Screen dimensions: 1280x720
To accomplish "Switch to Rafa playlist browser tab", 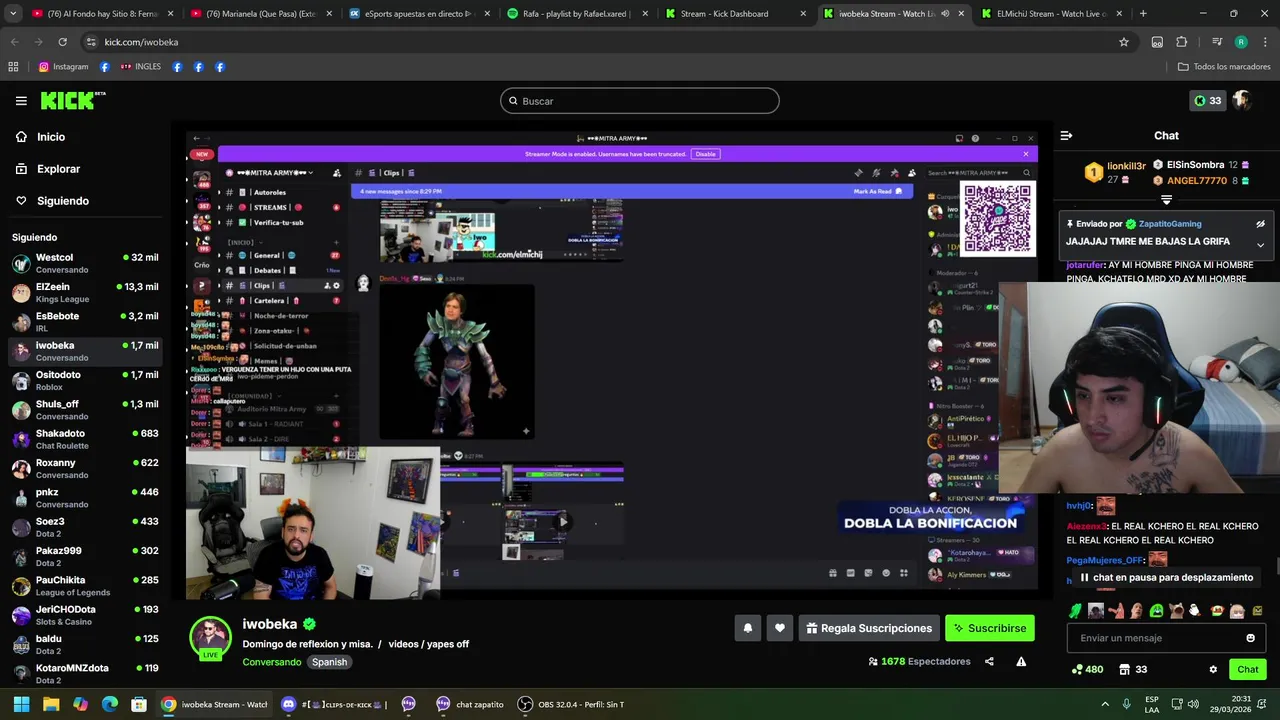I will pos(576,14).
